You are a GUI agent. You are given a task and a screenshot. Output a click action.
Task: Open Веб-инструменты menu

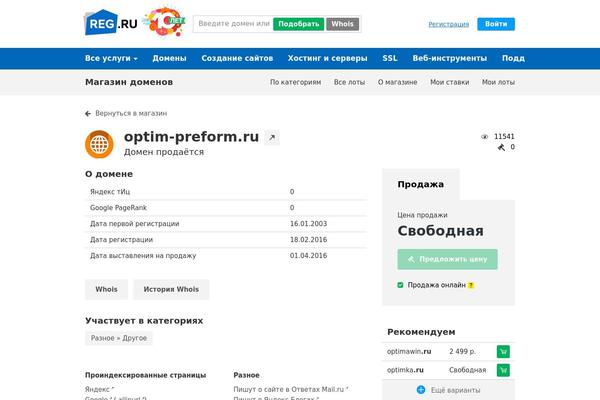(x=450, y=58)
